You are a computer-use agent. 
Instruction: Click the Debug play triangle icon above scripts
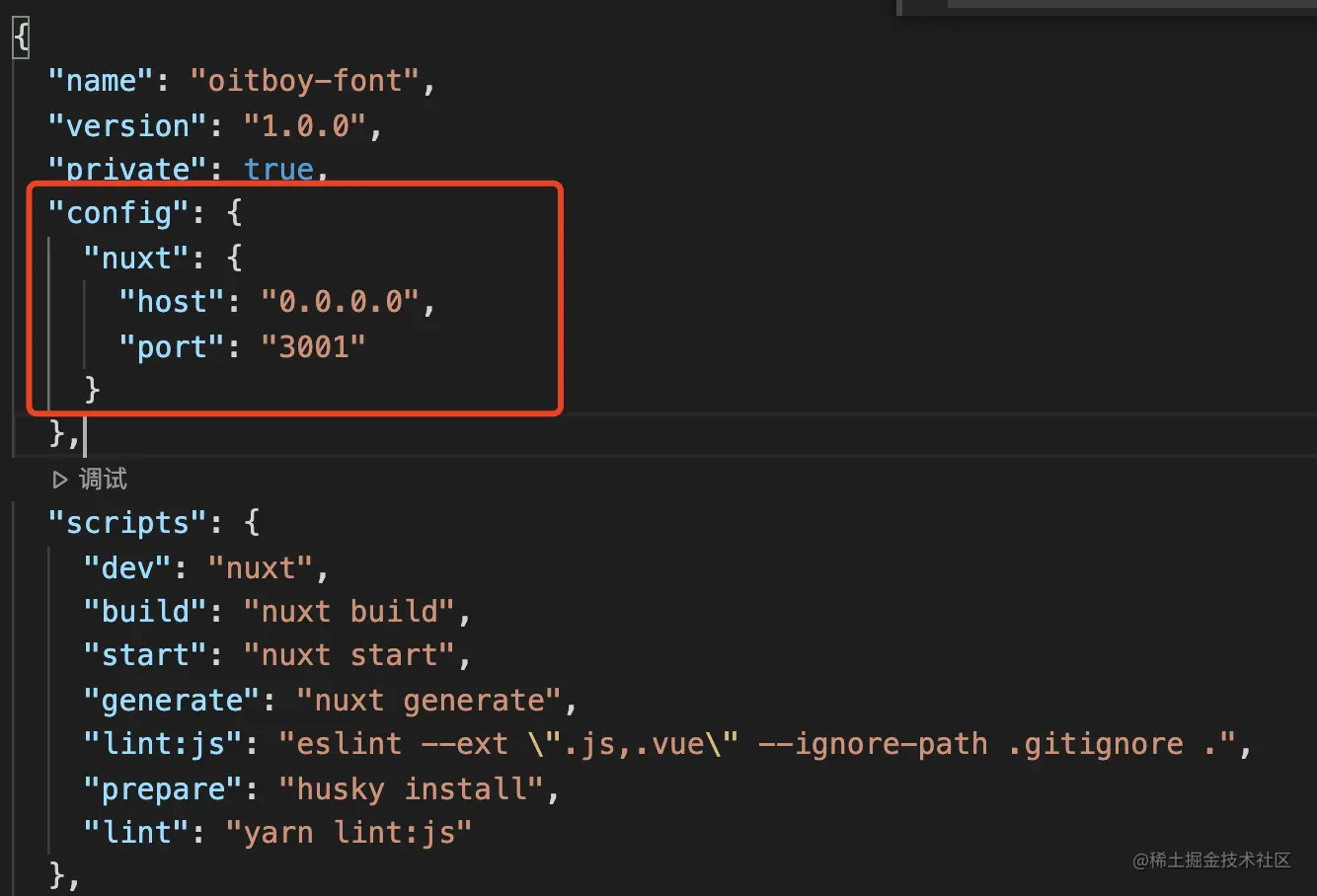[x=60, y=480]
